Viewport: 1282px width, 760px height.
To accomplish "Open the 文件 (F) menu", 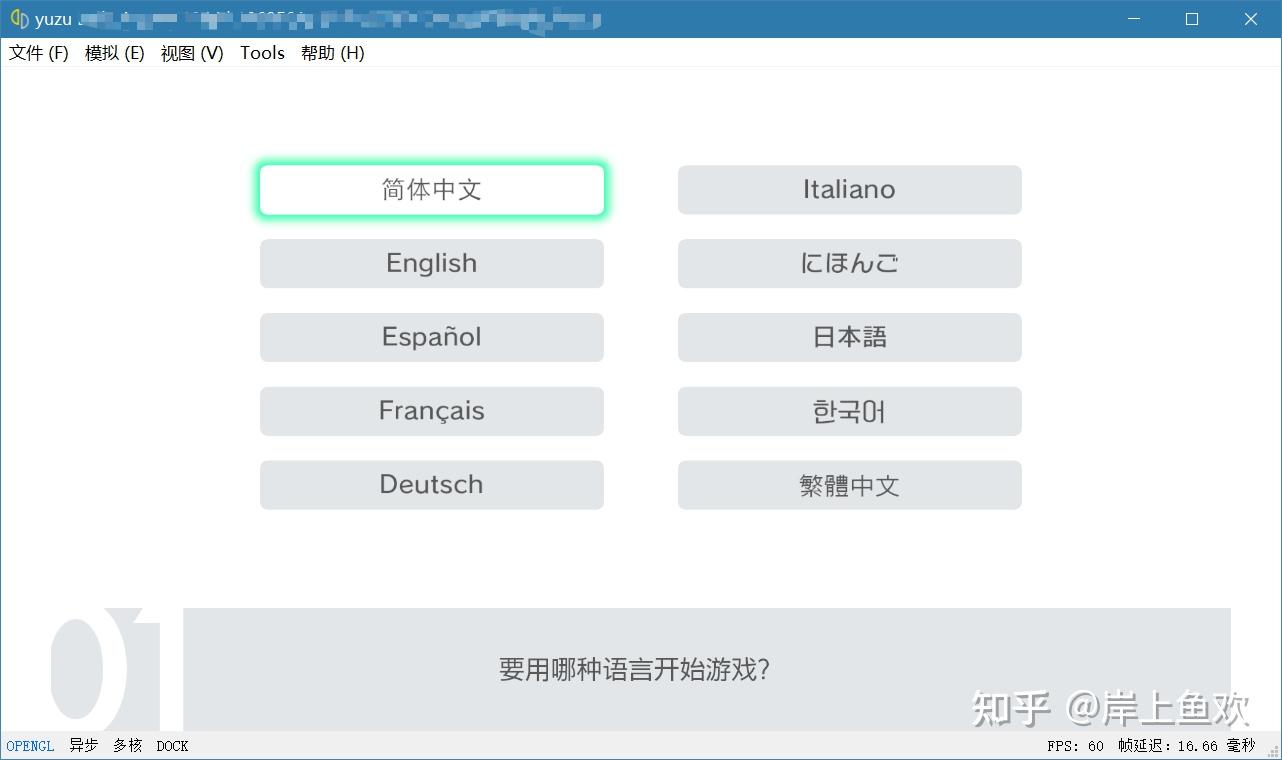I will point(39,53).
